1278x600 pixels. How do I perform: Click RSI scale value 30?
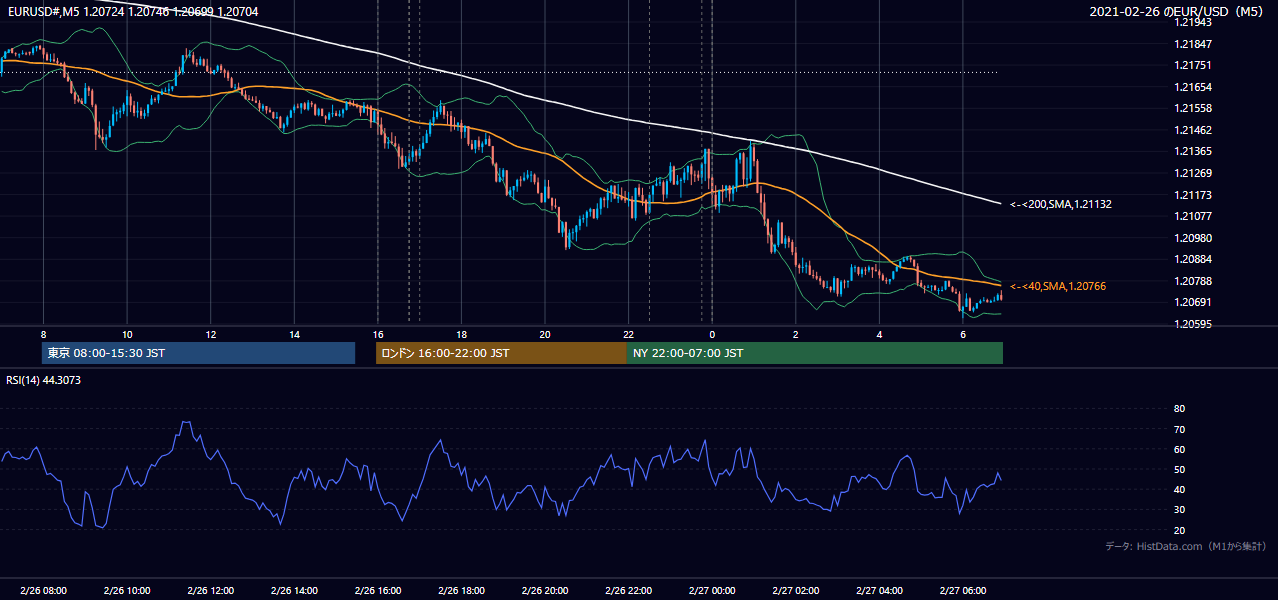point(1179,510)
